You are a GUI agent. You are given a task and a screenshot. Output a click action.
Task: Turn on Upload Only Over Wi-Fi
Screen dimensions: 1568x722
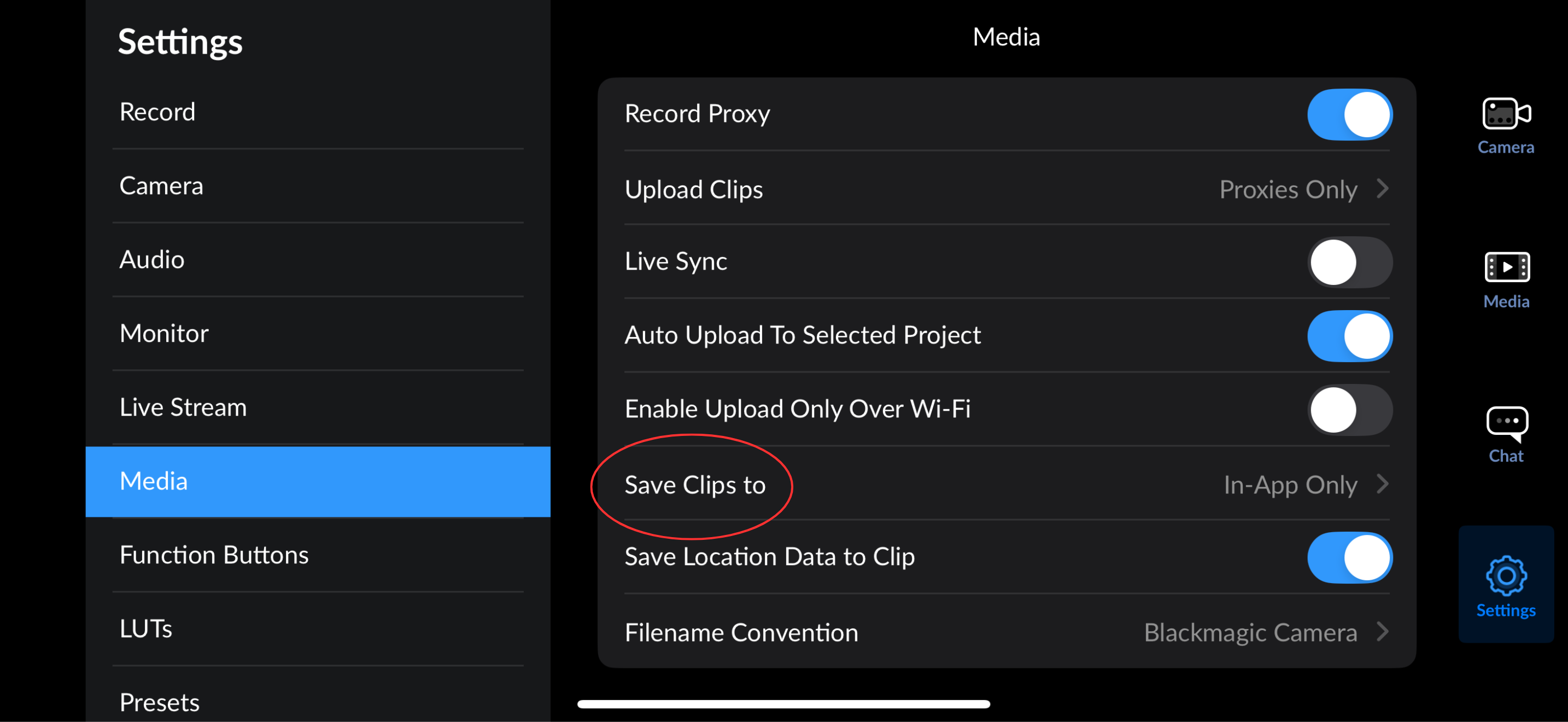(1349, 410)
